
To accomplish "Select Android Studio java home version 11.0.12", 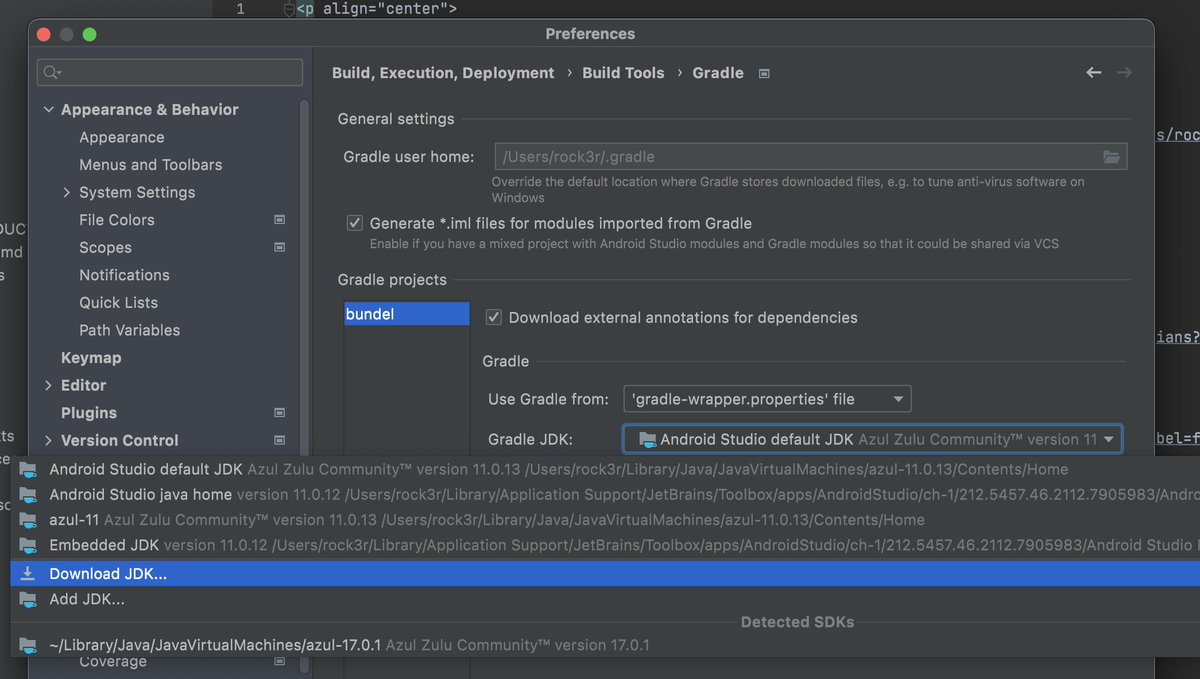I will point(605,495).
